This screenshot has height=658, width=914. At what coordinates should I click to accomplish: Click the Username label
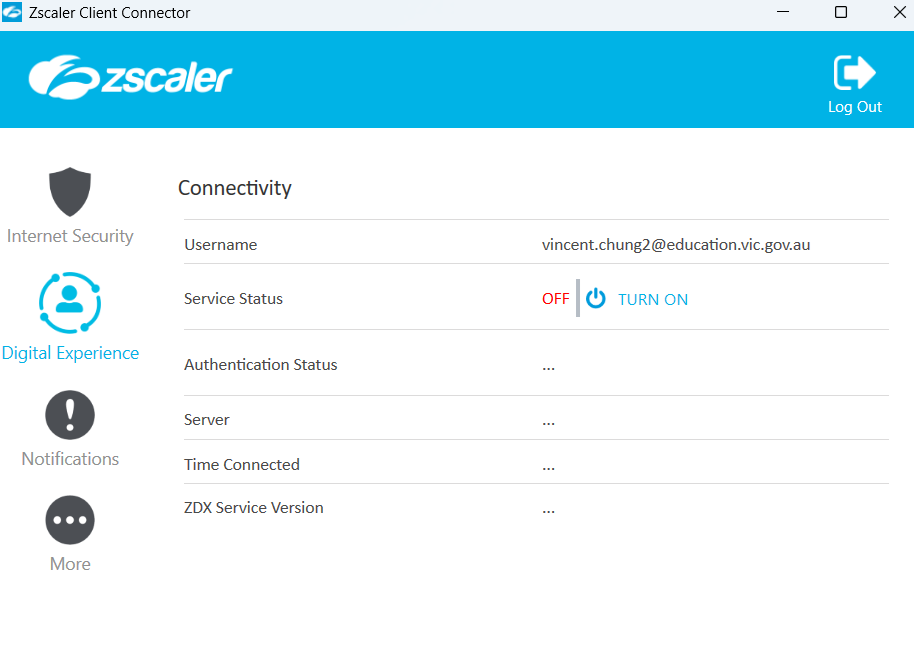pyautogui.click(x=220, y=245)
